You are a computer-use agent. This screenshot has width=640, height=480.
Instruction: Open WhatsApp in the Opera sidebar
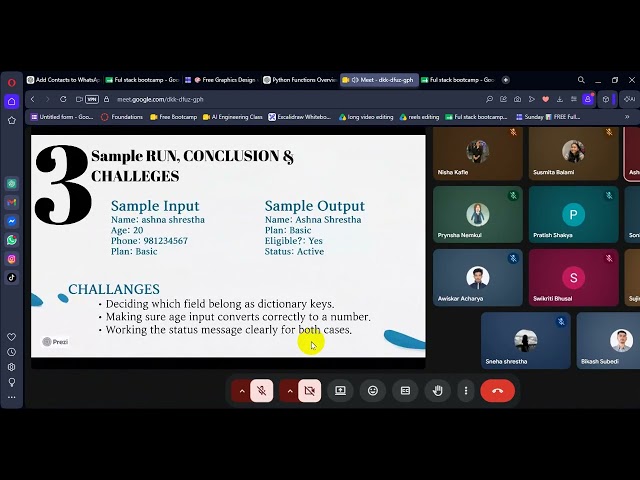pos(11,240)
